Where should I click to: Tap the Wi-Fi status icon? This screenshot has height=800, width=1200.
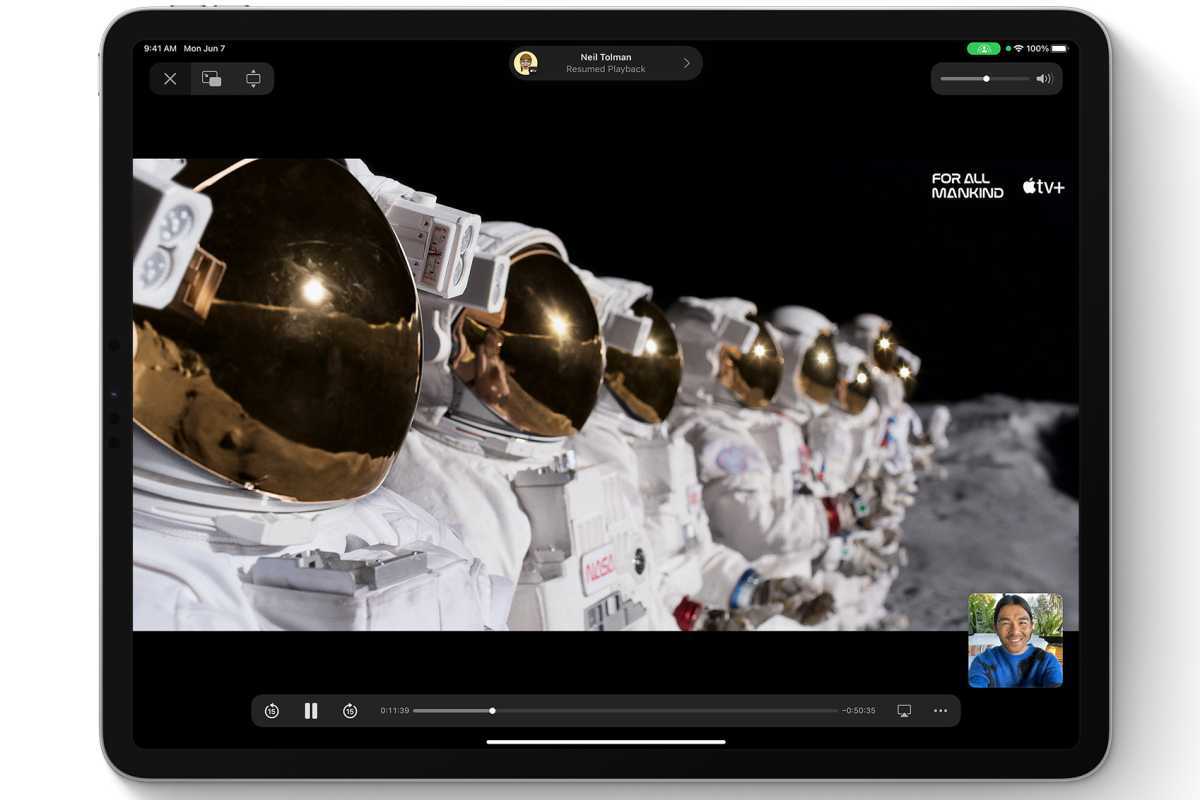click(1018, 48)
